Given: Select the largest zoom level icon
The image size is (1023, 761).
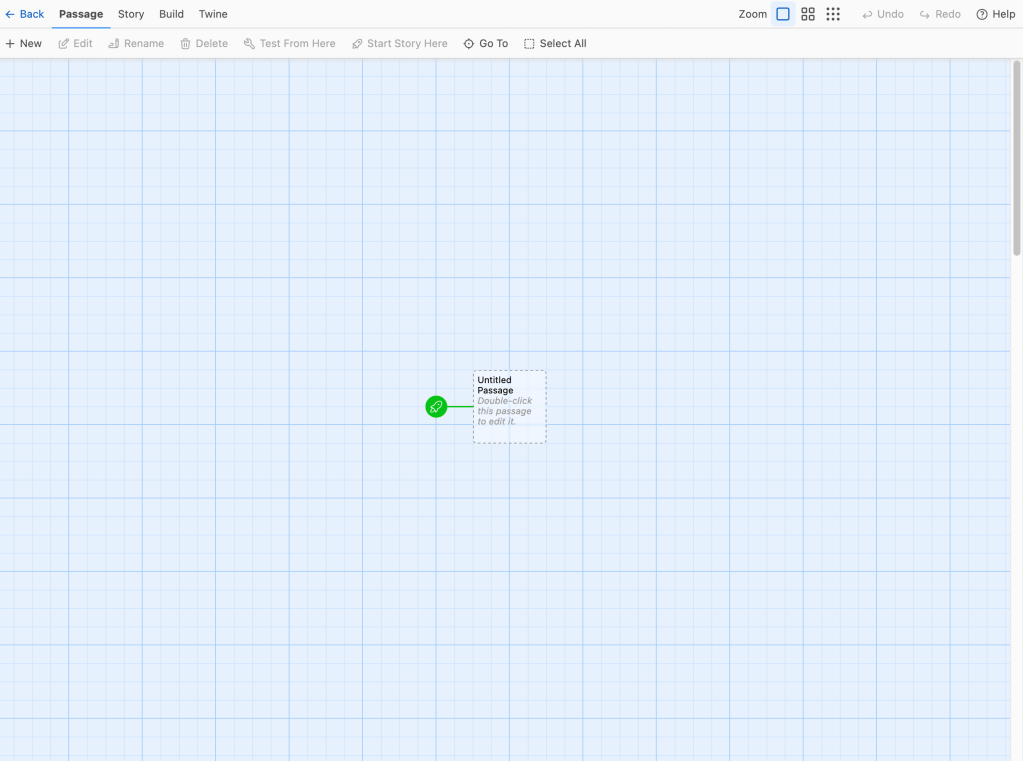Looking at the screenshot, I should coord(783,14).
